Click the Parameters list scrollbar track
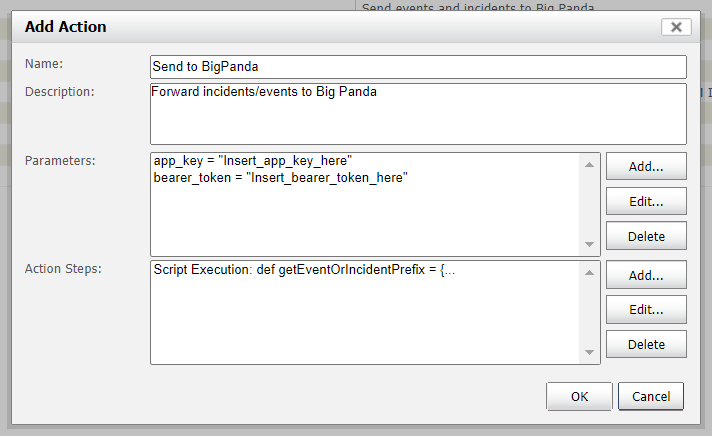Viewport: 712px width, 436px height. [x=589, y=204]
